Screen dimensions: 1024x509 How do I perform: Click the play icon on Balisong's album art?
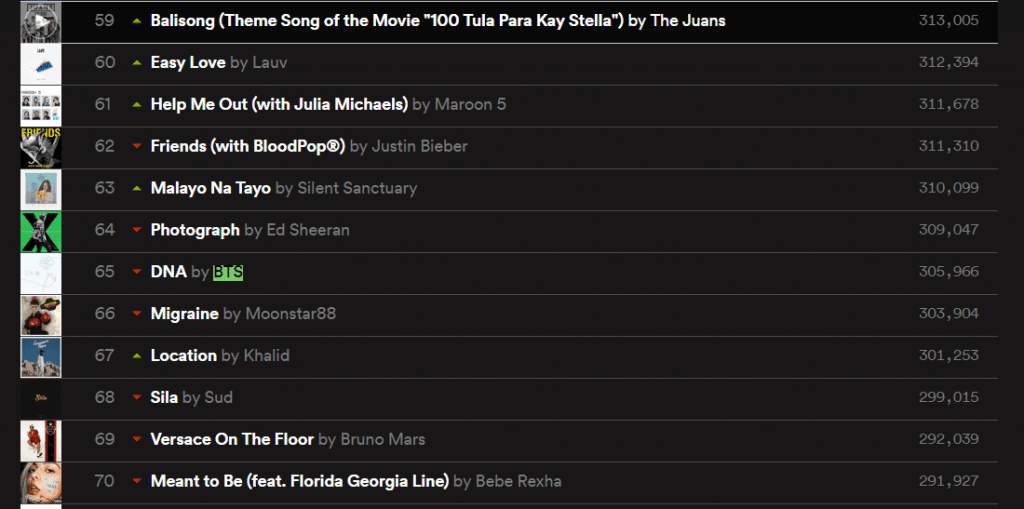click(41, 21)
